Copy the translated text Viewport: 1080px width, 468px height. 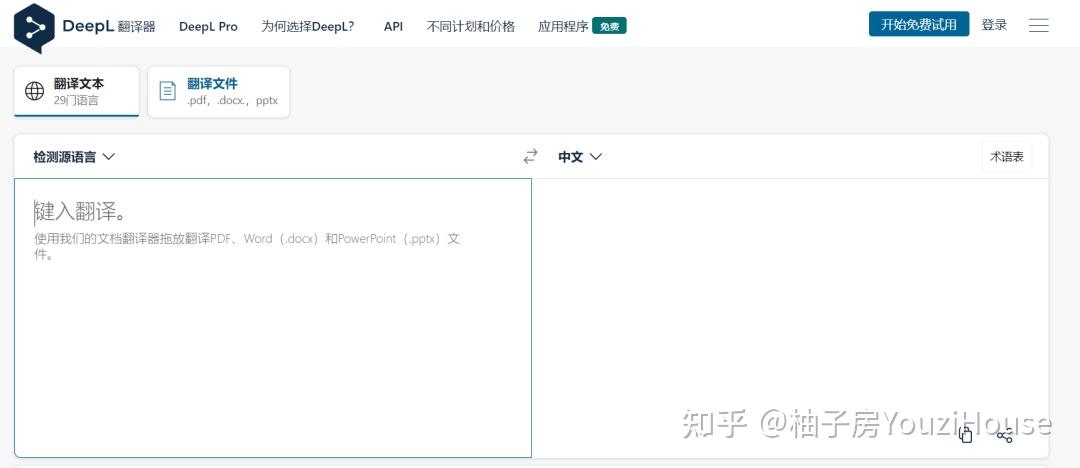(966, 435)
